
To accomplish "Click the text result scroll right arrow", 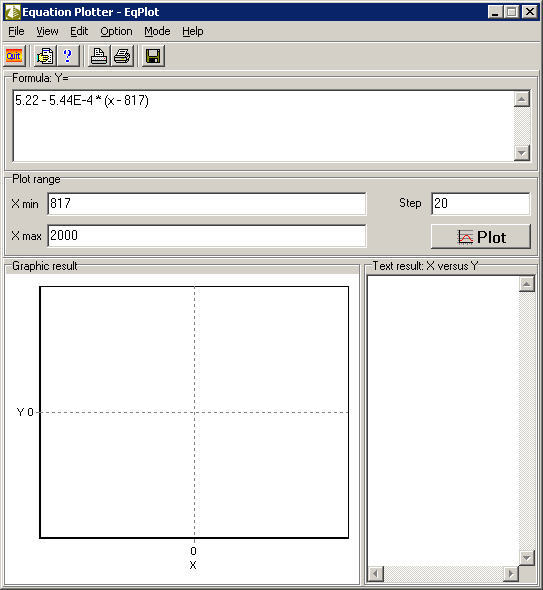I will pos(511,574).
